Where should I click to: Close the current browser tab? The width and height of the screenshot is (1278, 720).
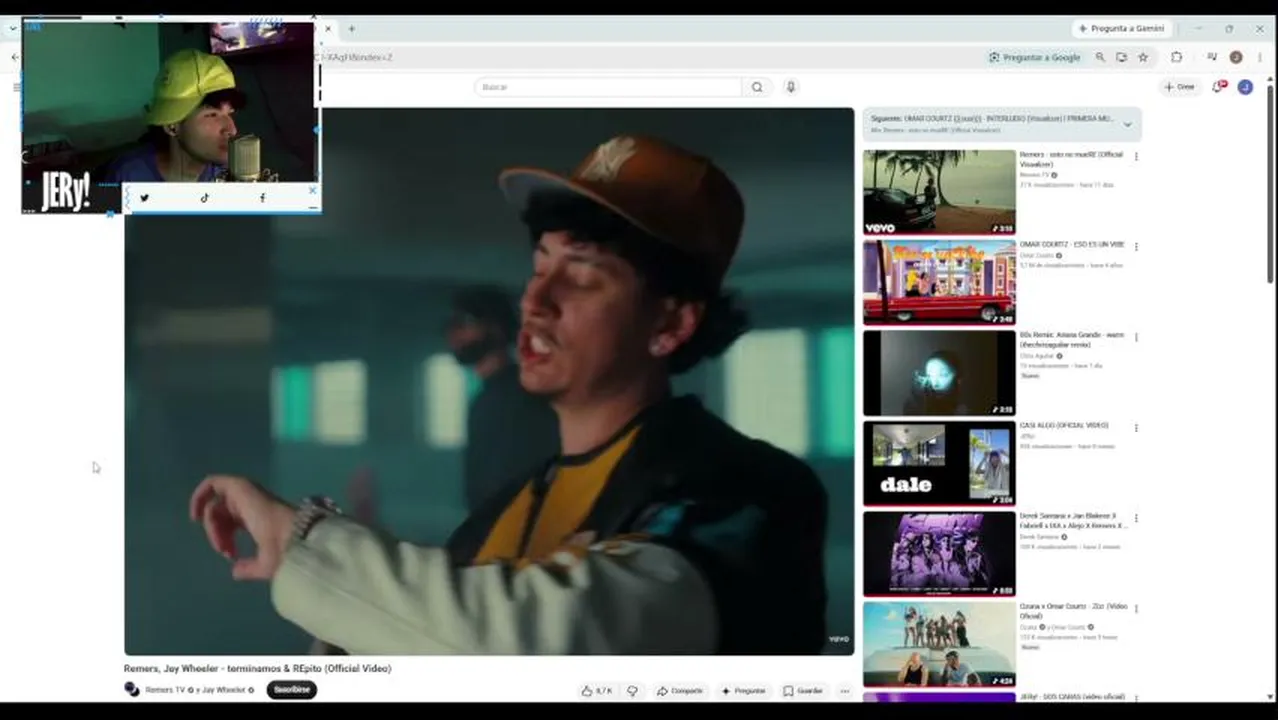tap(328, 29)
